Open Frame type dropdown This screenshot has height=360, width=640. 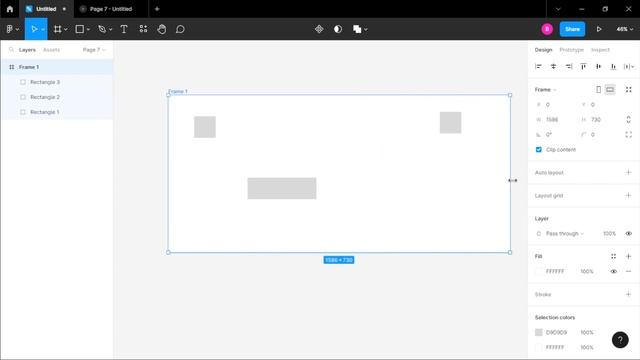[x=546, y=89]
